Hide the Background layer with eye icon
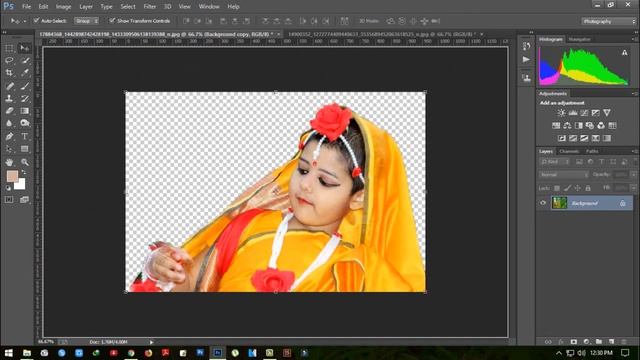 pyautogui.click(x=543, y=203)
